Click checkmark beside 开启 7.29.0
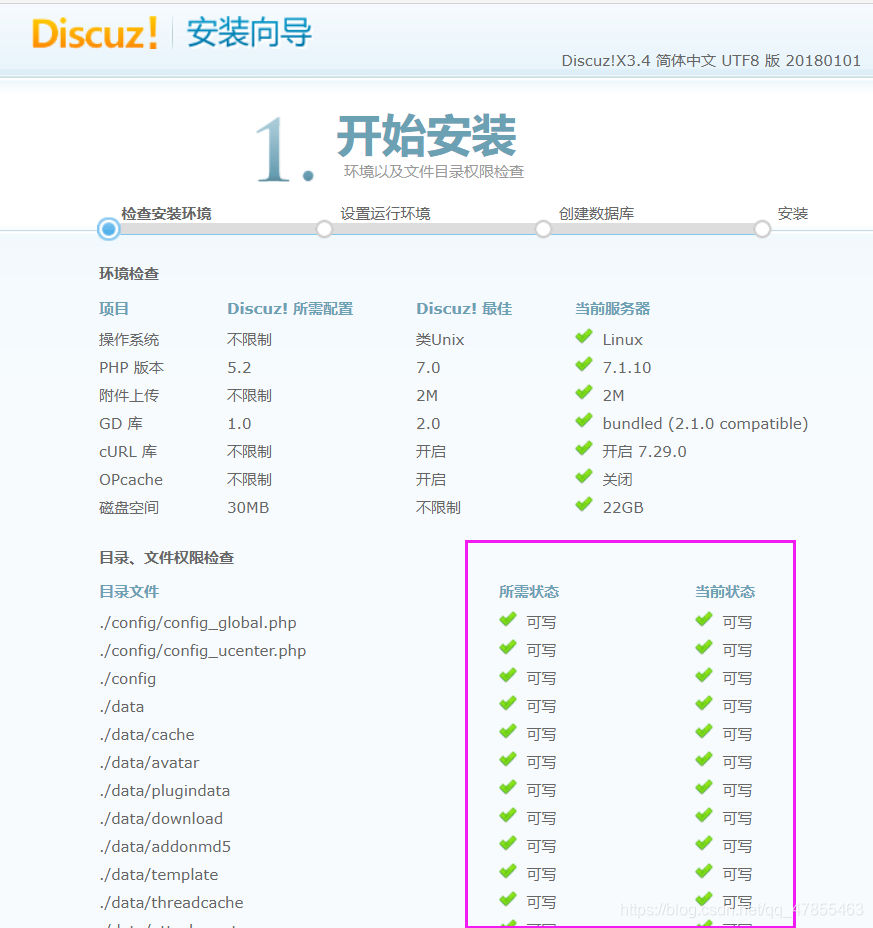The height and width of the screenshot is (928, 873). 584,449
